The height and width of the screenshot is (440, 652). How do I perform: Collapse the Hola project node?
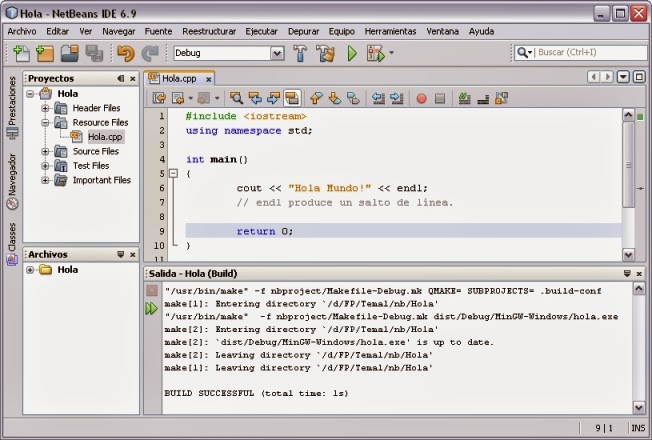30,94
